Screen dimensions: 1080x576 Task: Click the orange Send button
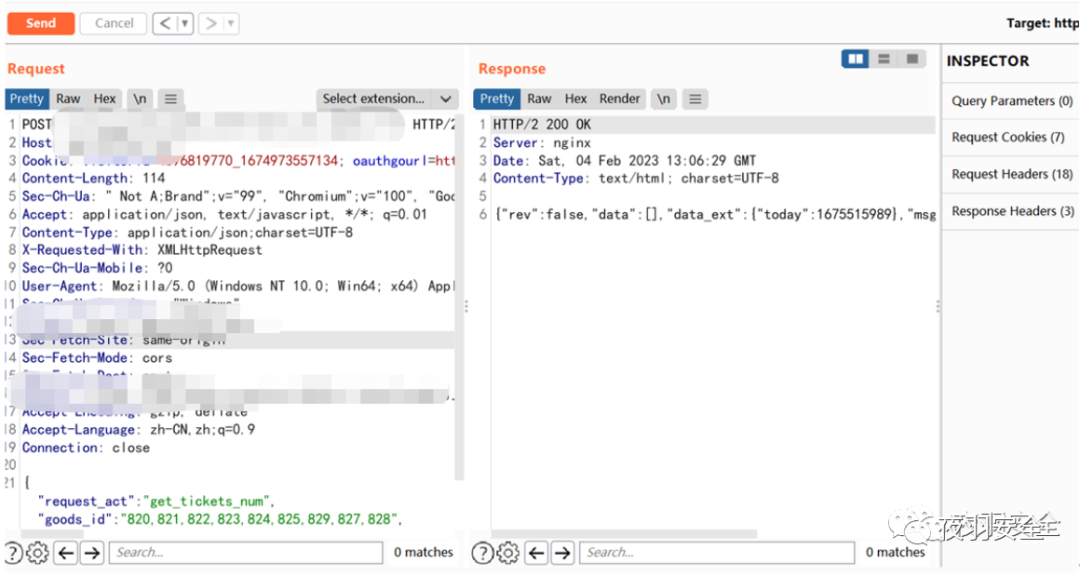tap(41, 23)
